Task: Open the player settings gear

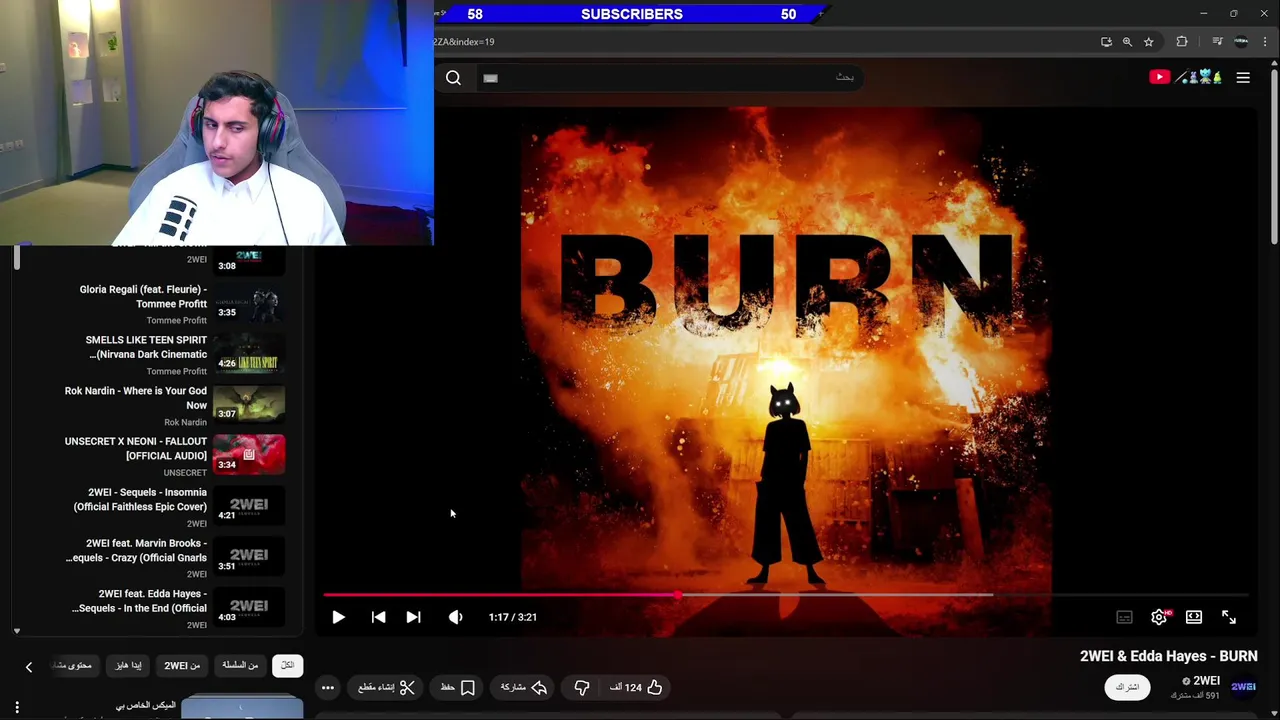Action: pos(1159,617)
